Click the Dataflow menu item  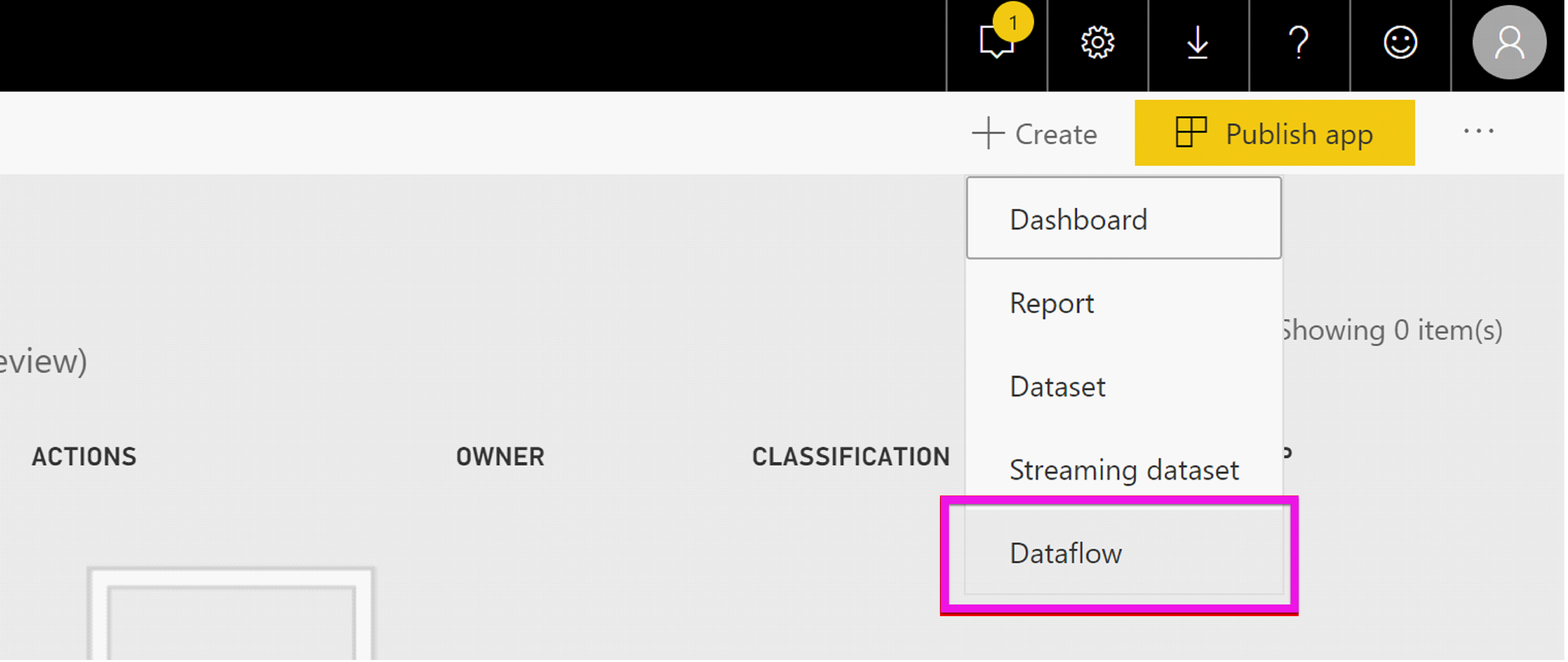click(1066, 552)
